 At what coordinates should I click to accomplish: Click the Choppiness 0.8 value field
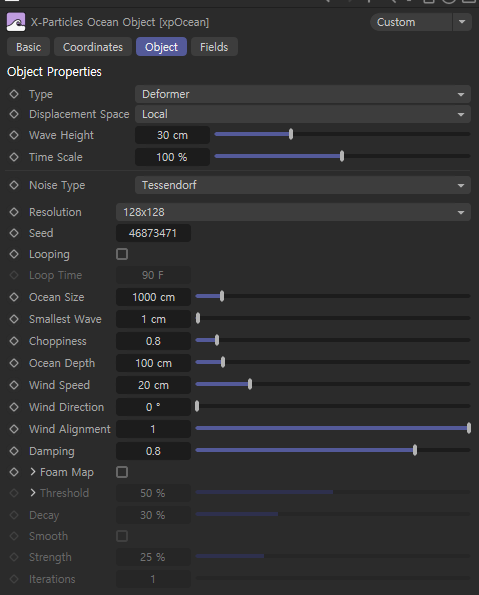[x=153, y=341]
